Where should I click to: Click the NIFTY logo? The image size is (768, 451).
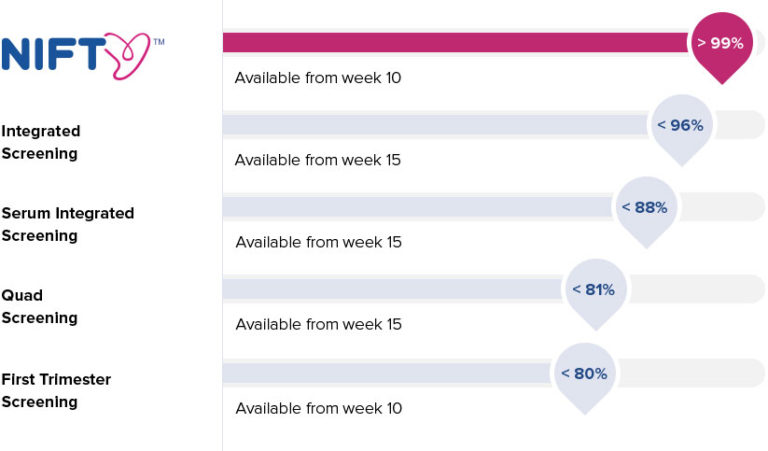[x=82, y=55]
